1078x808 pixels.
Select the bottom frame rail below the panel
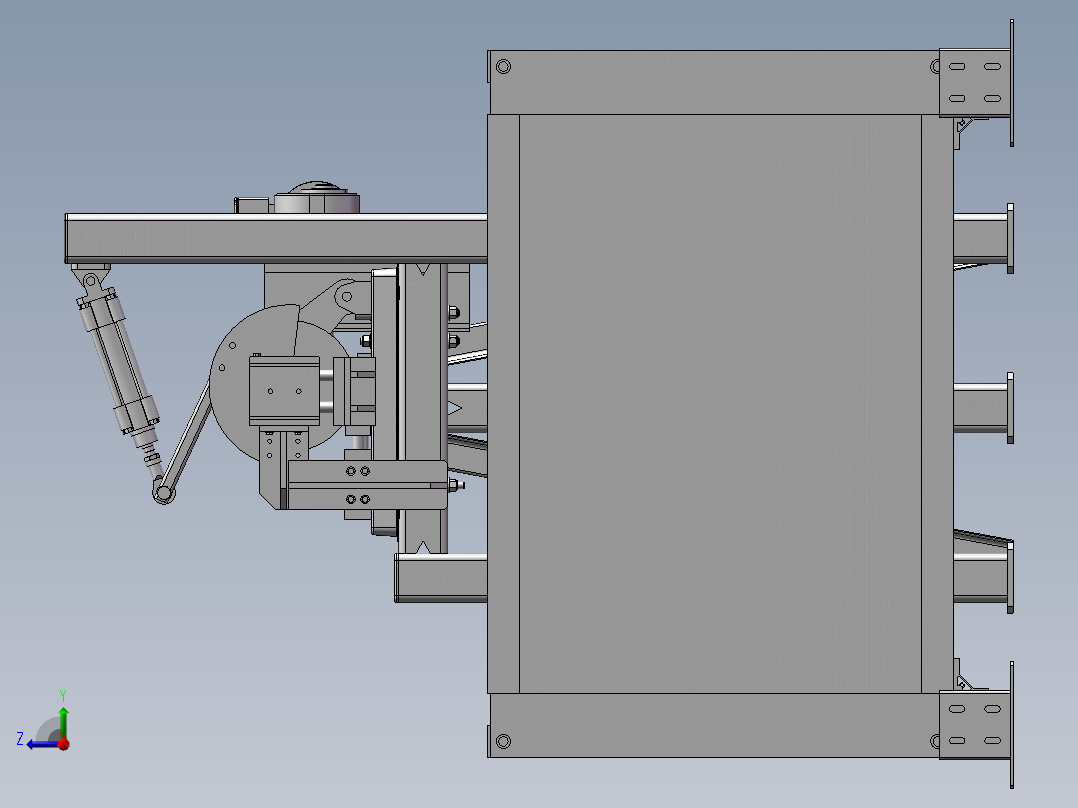714,725
